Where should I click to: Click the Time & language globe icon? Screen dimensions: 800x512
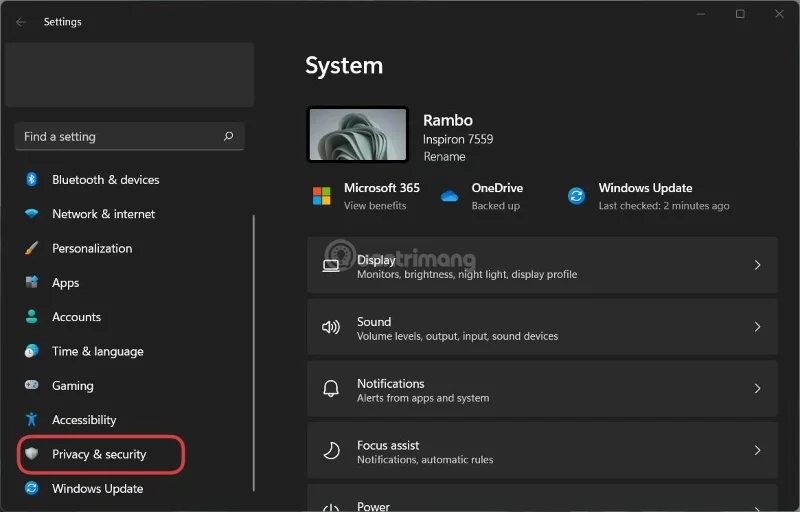click(x=31, y=351)
